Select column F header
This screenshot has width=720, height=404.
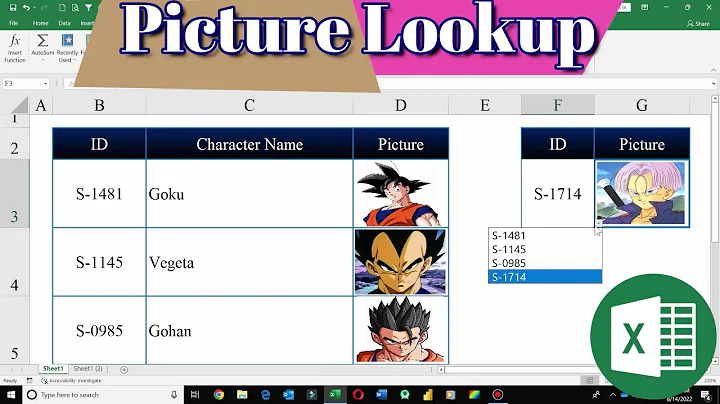557,105
